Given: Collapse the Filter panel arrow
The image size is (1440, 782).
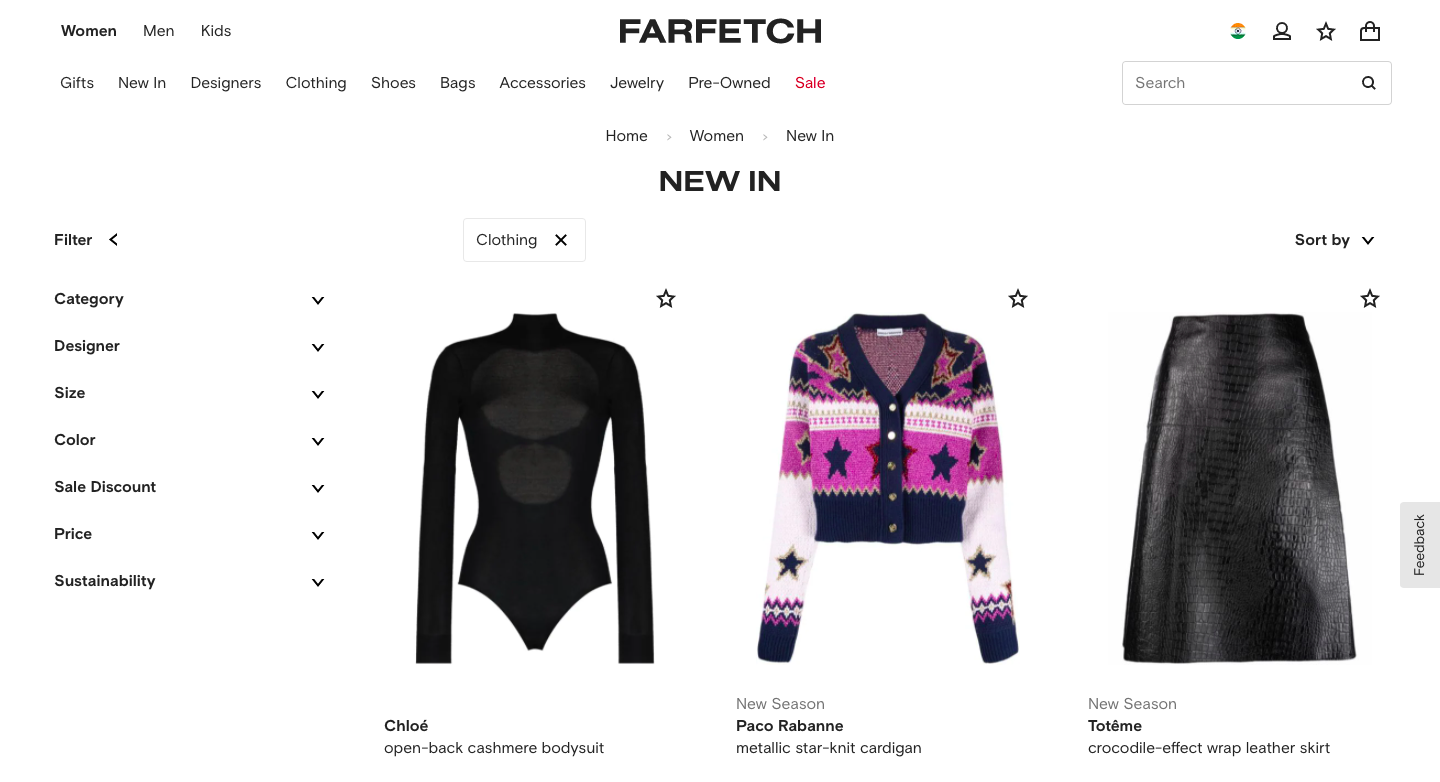Looking at the screenshot, I should [114, 240].
